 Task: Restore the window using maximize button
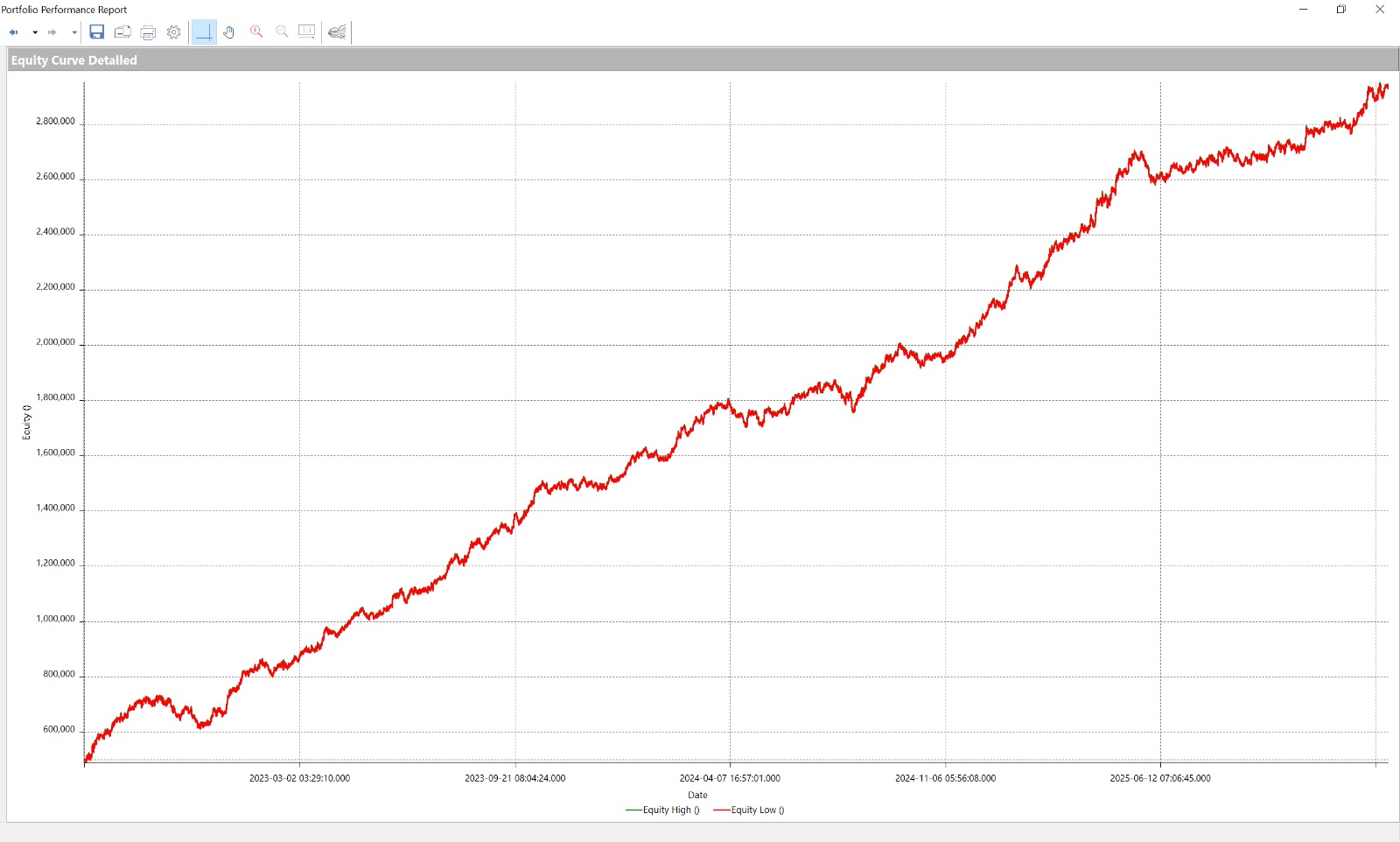click(x=1341, y=10)
